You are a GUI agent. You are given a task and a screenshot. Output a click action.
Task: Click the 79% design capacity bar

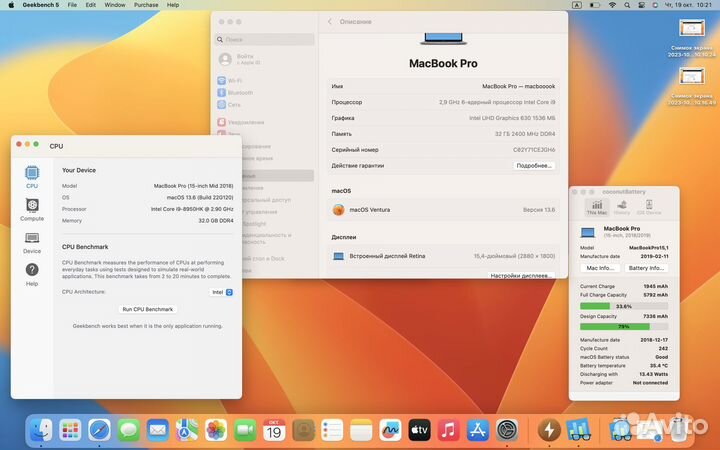coord(624,326)
